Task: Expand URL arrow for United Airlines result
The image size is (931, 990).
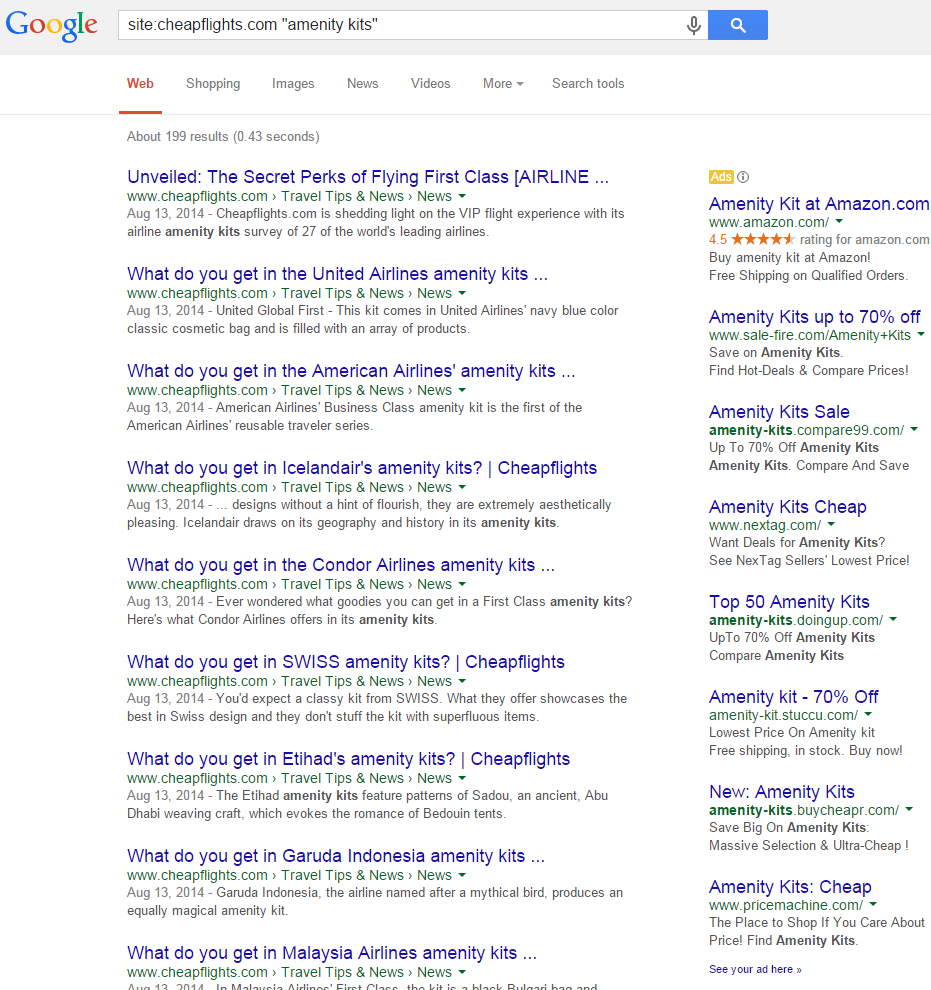Action: pos(462,294)
